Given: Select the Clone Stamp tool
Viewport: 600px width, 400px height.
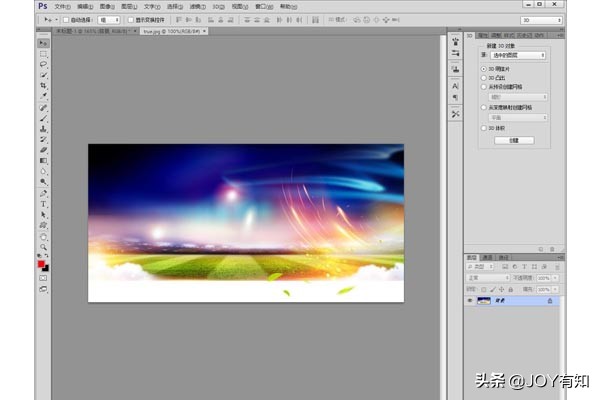Looking at the screenshot, I should tap(43, 129).
